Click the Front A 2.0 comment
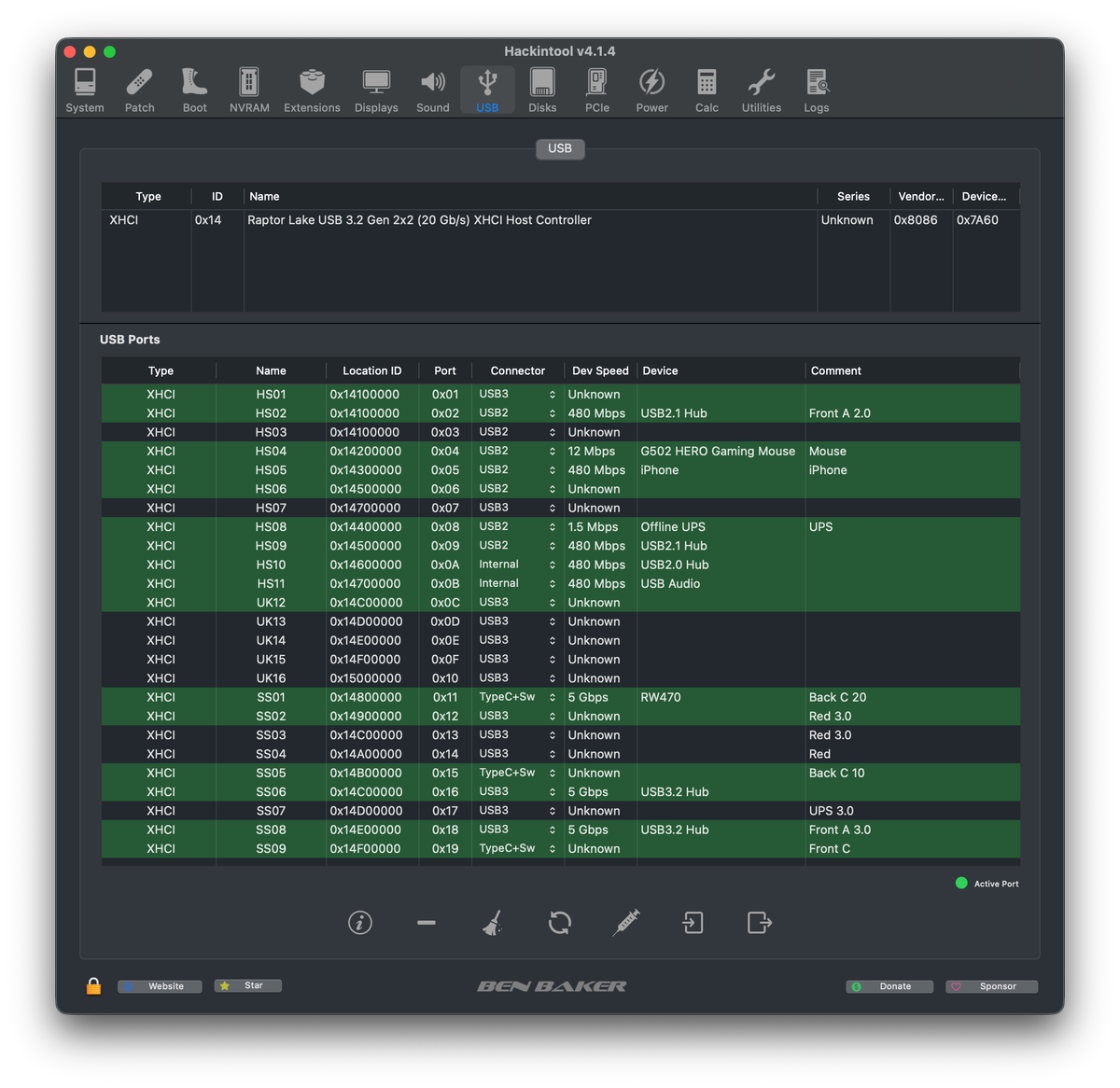 (x=840, y=413)
